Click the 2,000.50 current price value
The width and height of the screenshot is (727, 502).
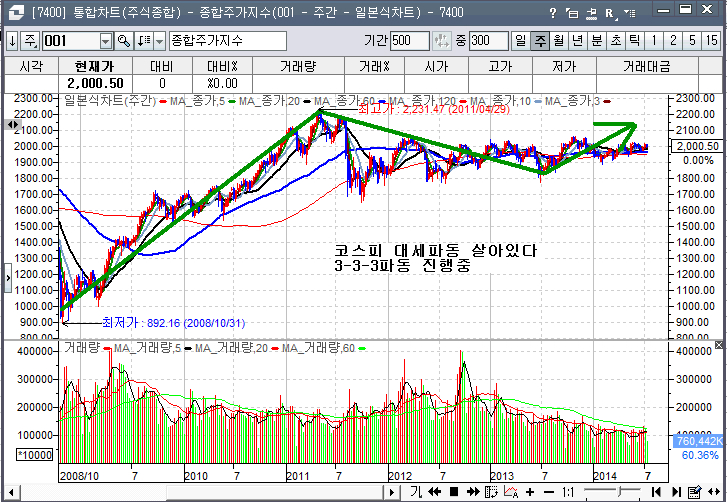(x=96, y=83)
